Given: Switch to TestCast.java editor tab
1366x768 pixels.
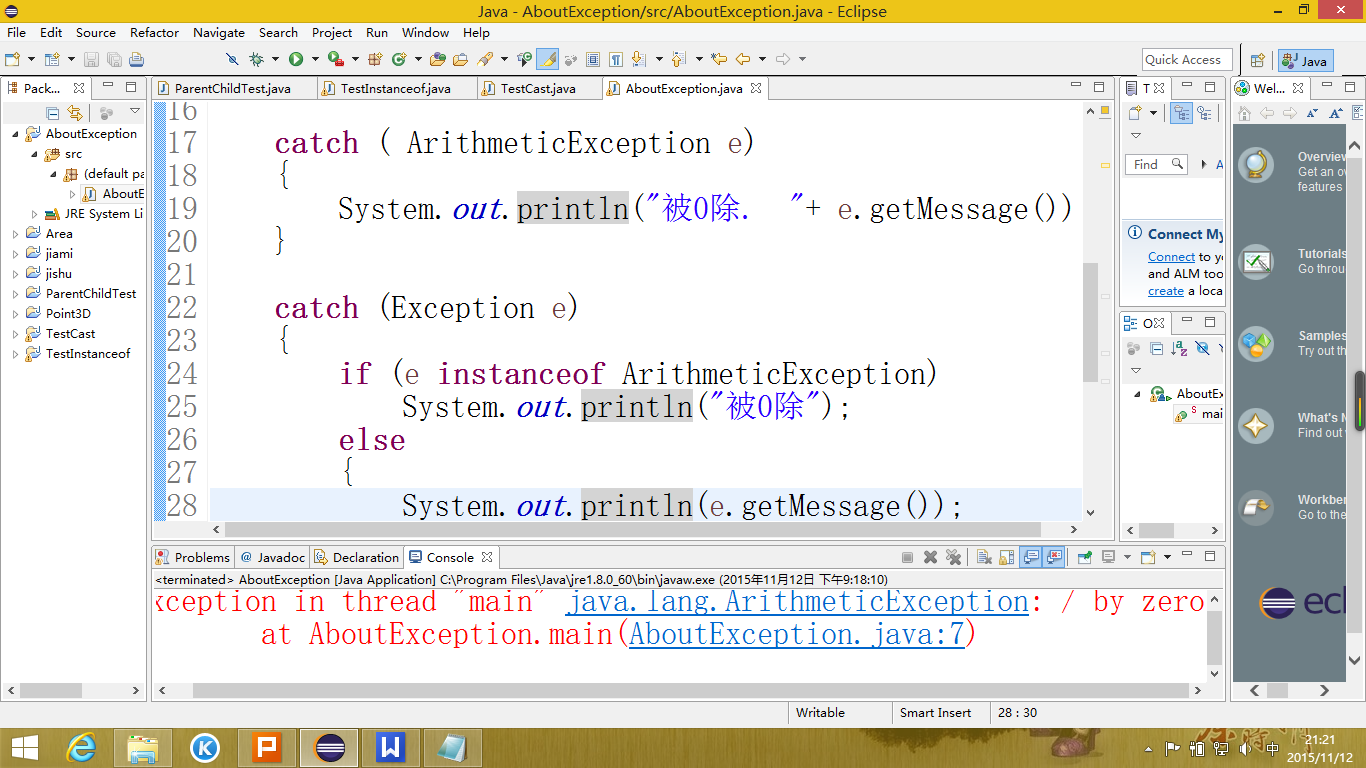Looking at the screenshot, I should pos(538,88).
